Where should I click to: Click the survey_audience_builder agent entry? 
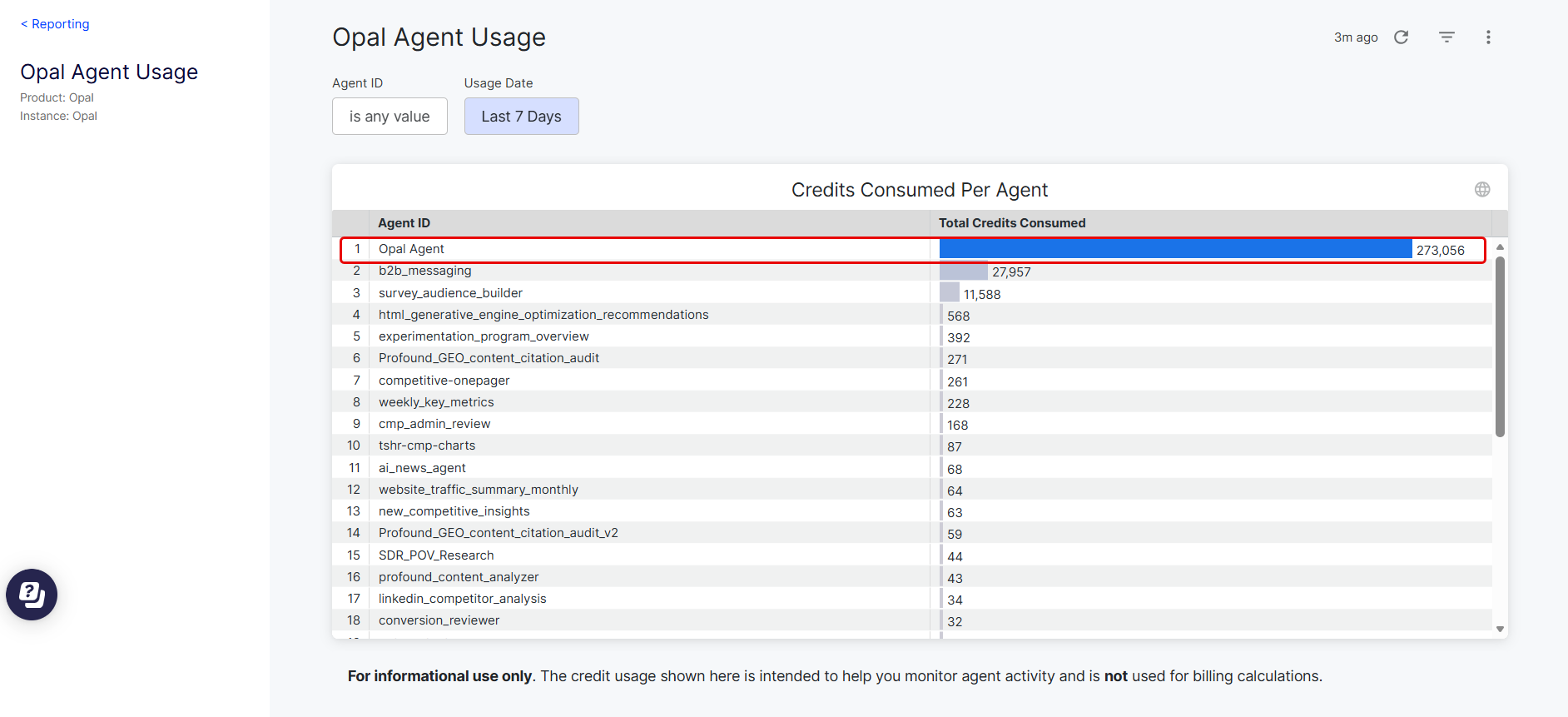pos(450,293)
